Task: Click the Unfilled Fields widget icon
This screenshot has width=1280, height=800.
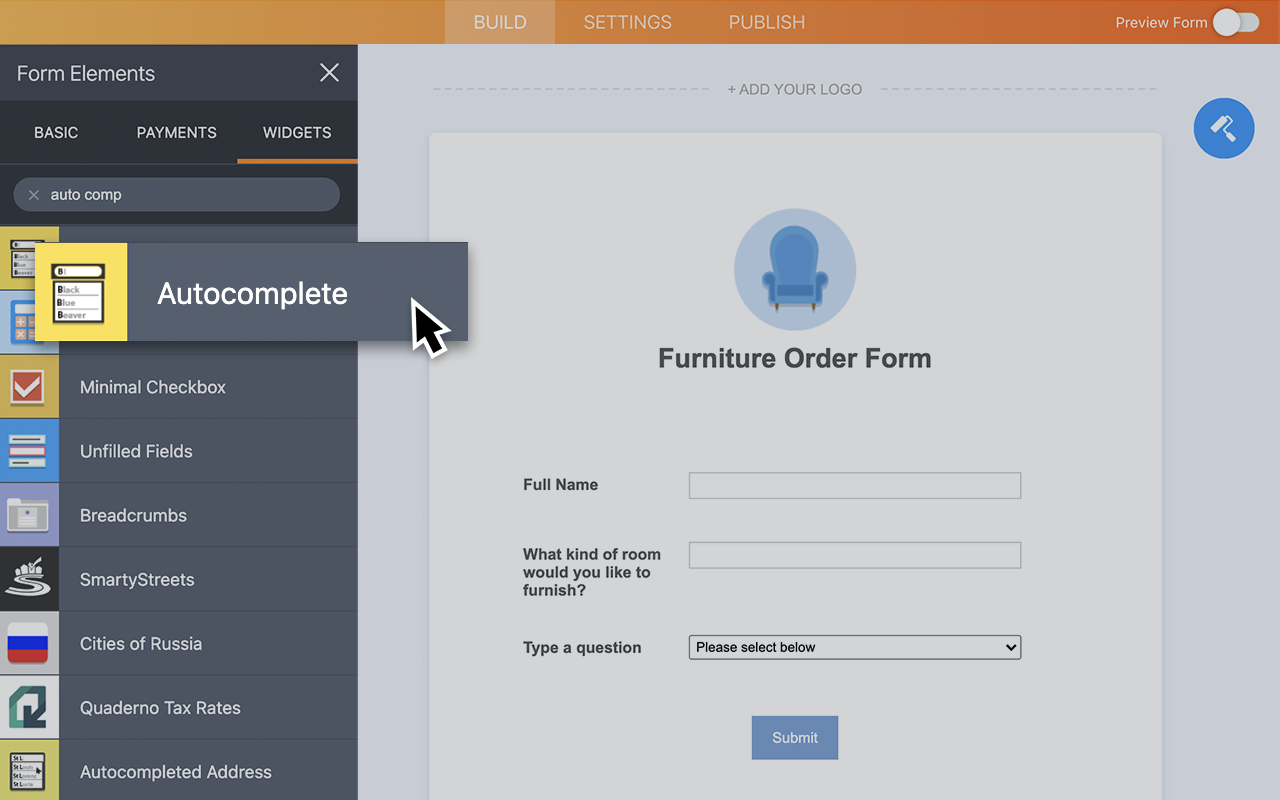Action: 29,451
